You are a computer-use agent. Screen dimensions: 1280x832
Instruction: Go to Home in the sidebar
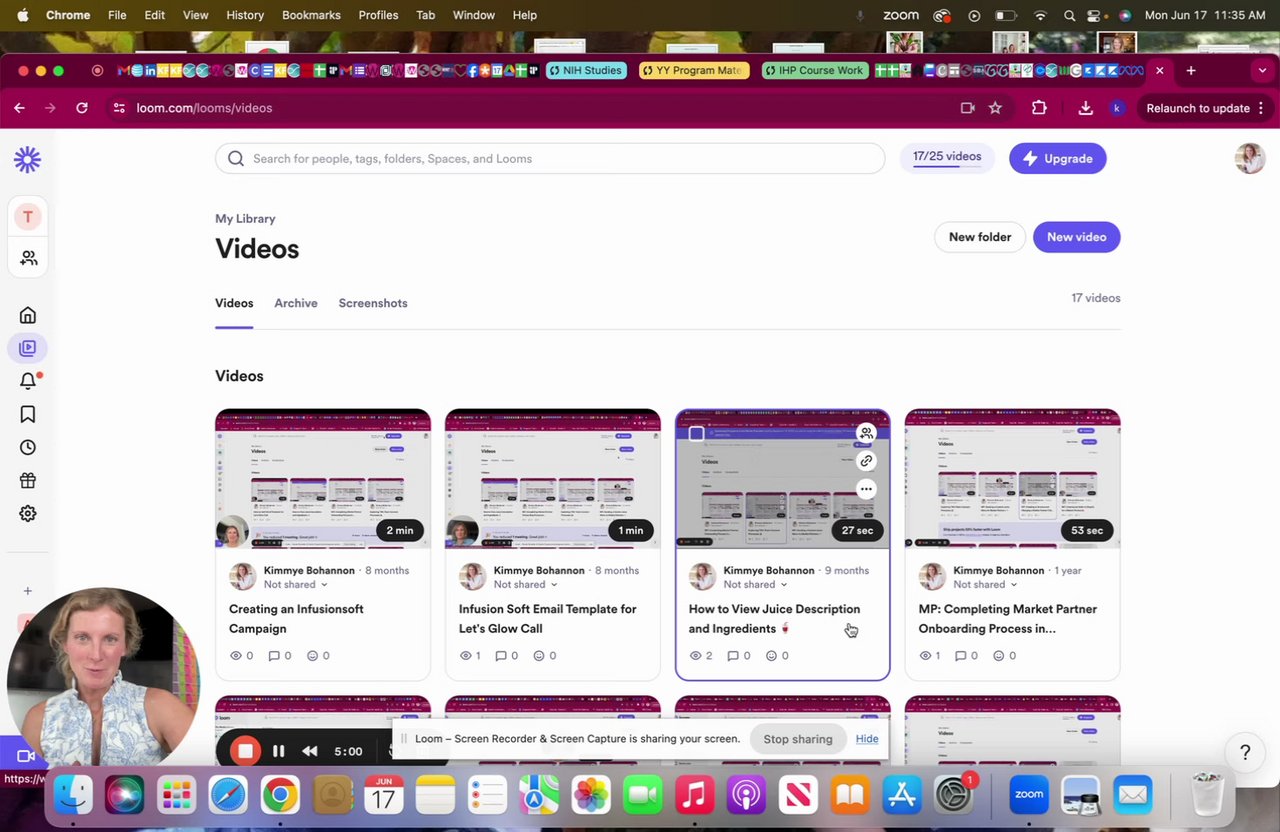[28, 315]
